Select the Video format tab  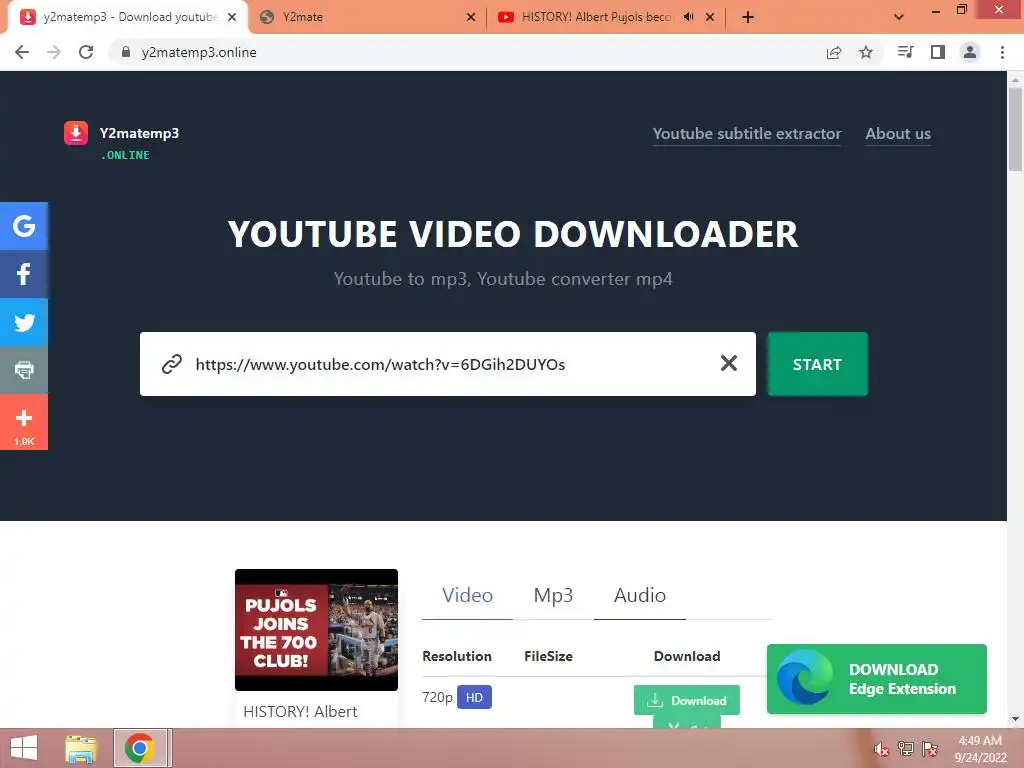(x=468, y=596)
